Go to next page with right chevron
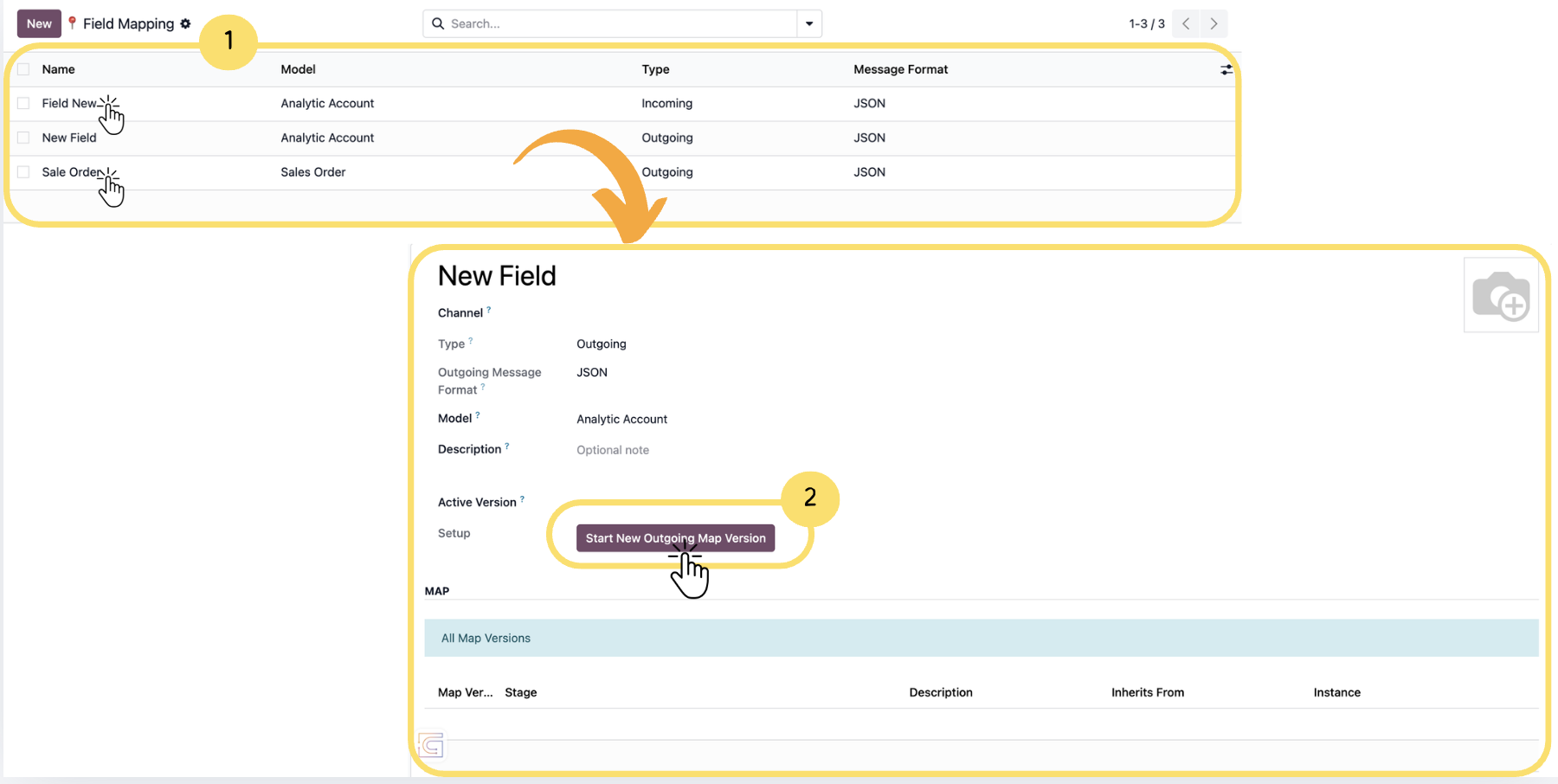 (1214, 23)
